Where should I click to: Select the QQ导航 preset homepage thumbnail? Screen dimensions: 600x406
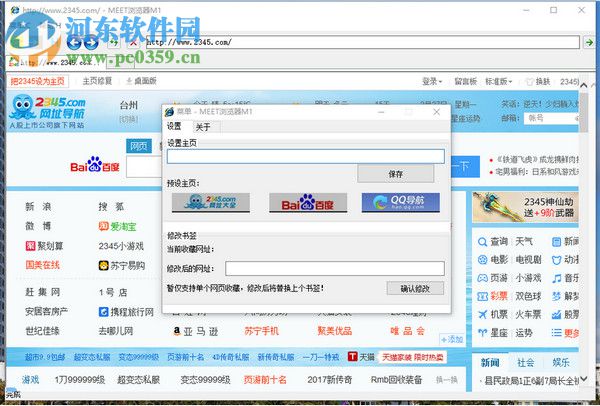401,202
